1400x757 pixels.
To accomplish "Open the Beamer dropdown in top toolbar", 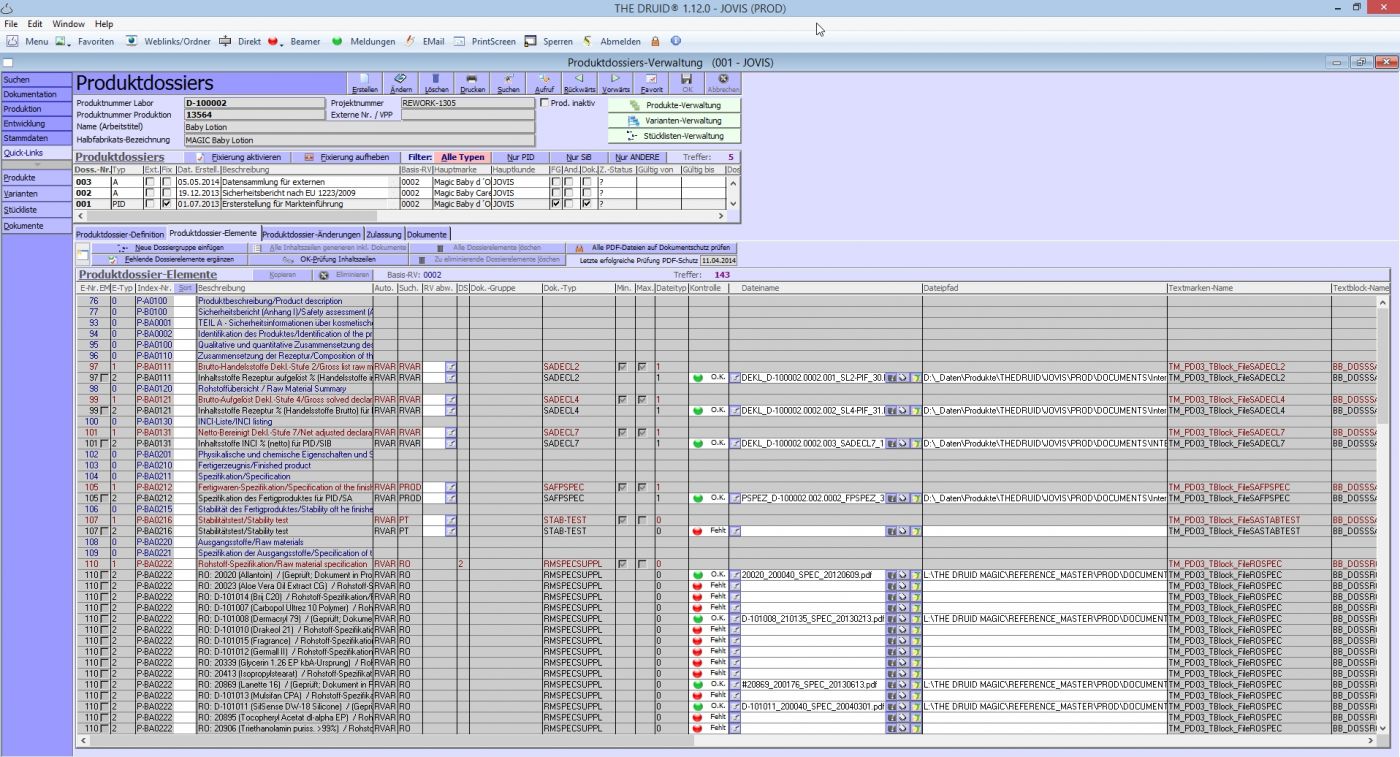I will click(297, 41).
